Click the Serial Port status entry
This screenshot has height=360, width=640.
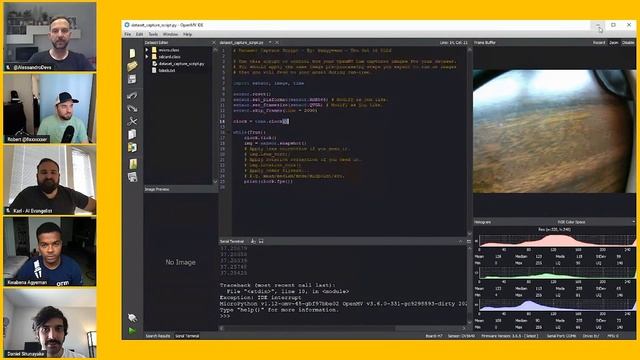pos(561,336)
